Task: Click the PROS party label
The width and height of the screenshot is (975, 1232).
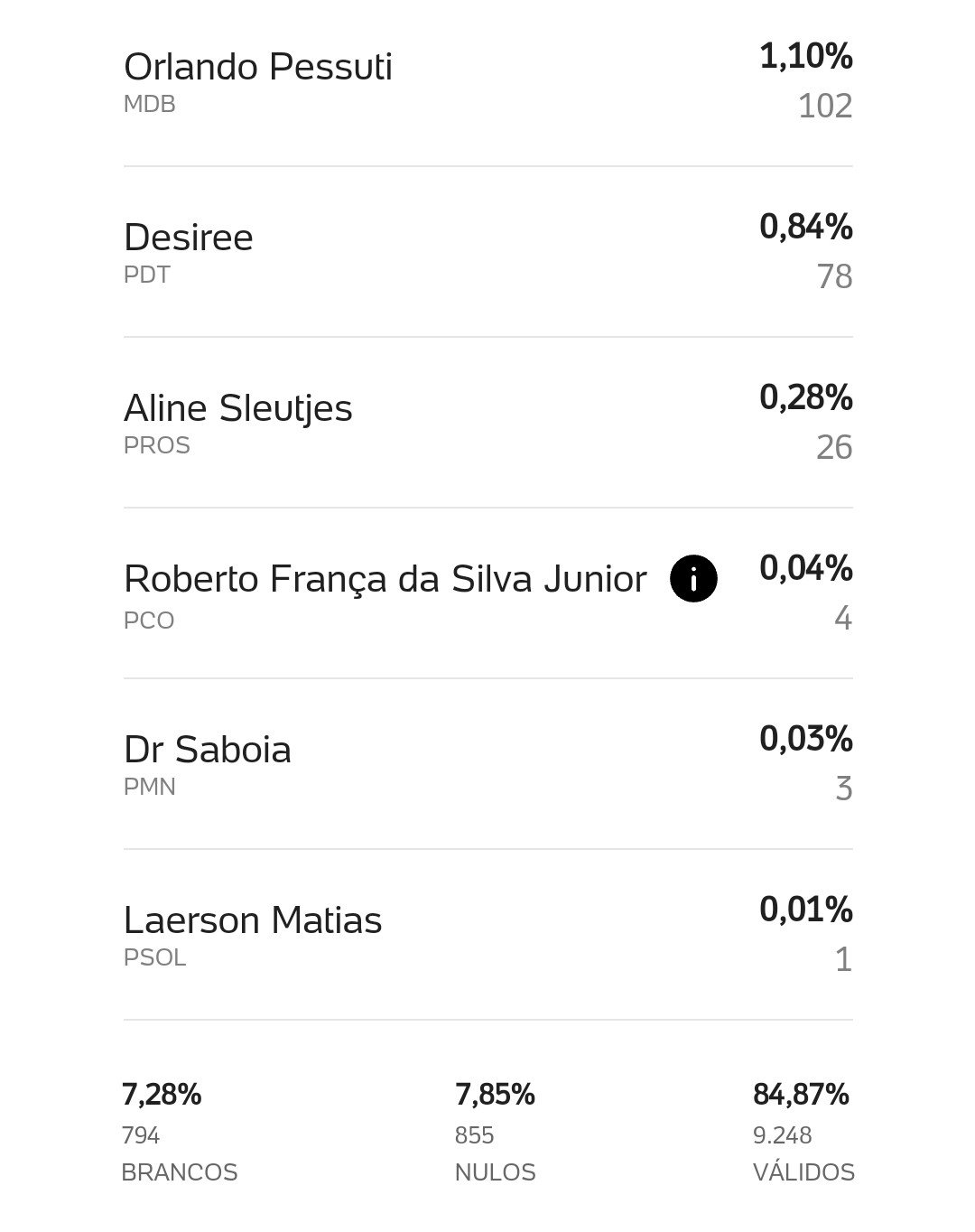Action: point(156,445)
